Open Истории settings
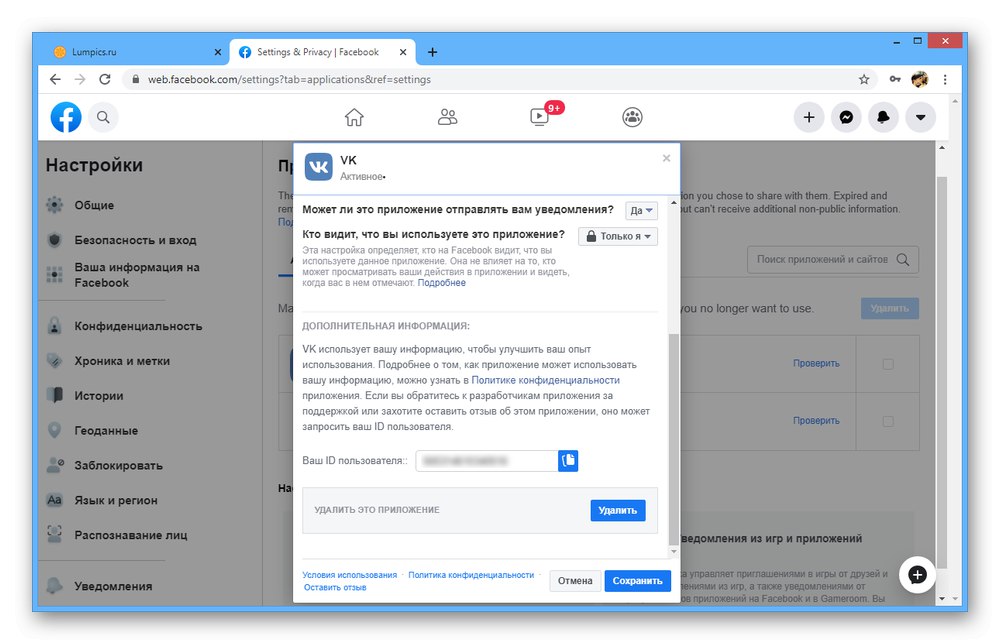Screen dimensions: 1000x644 [x=99, y=395]
